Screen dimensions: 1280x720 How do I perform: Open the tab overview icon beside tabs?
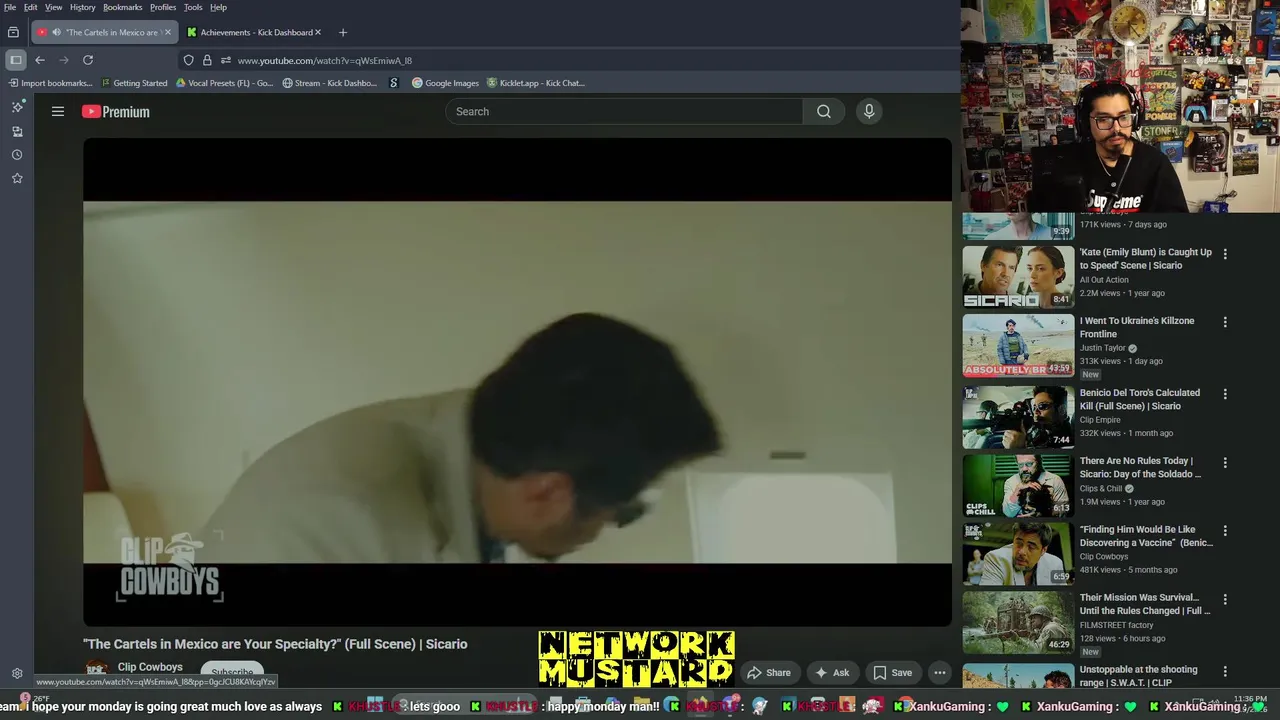(x=13, y=32)
